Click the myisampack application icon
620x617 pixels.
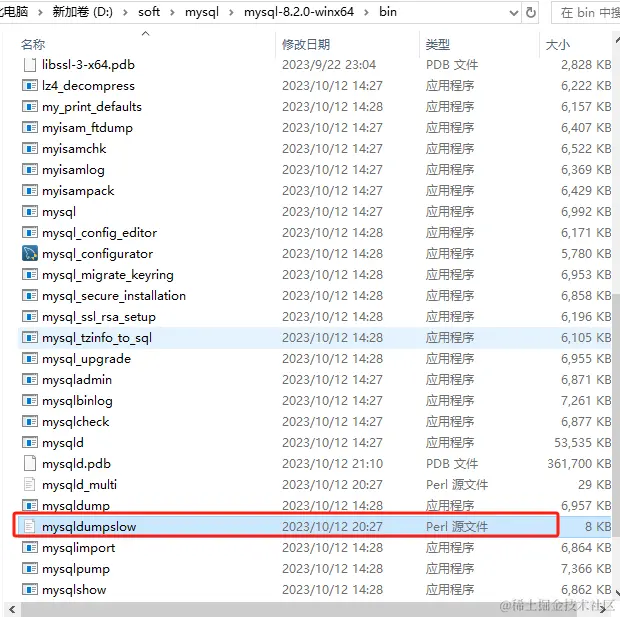tap(30, 190)
